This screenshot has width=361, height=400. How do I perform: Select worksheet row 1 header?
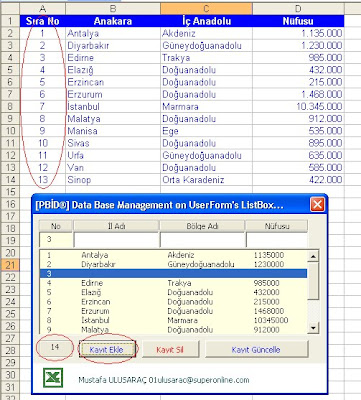10,21
